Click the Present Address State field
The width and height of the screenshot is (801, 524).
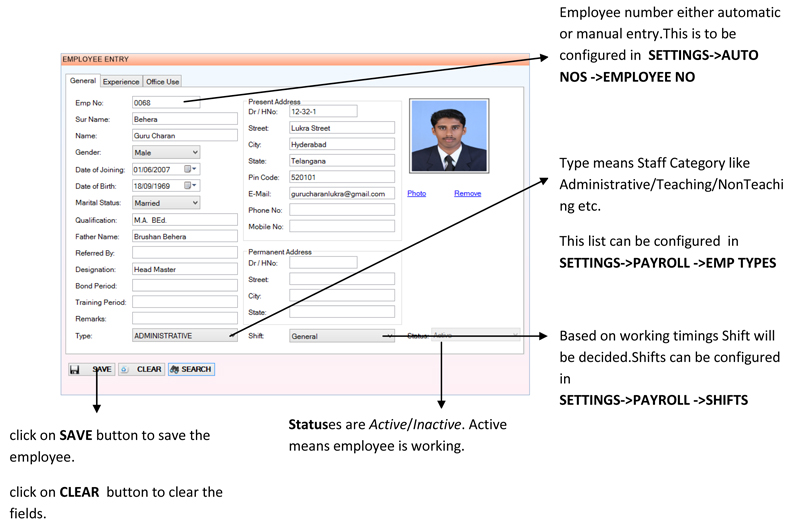click(x=342, y=160)
